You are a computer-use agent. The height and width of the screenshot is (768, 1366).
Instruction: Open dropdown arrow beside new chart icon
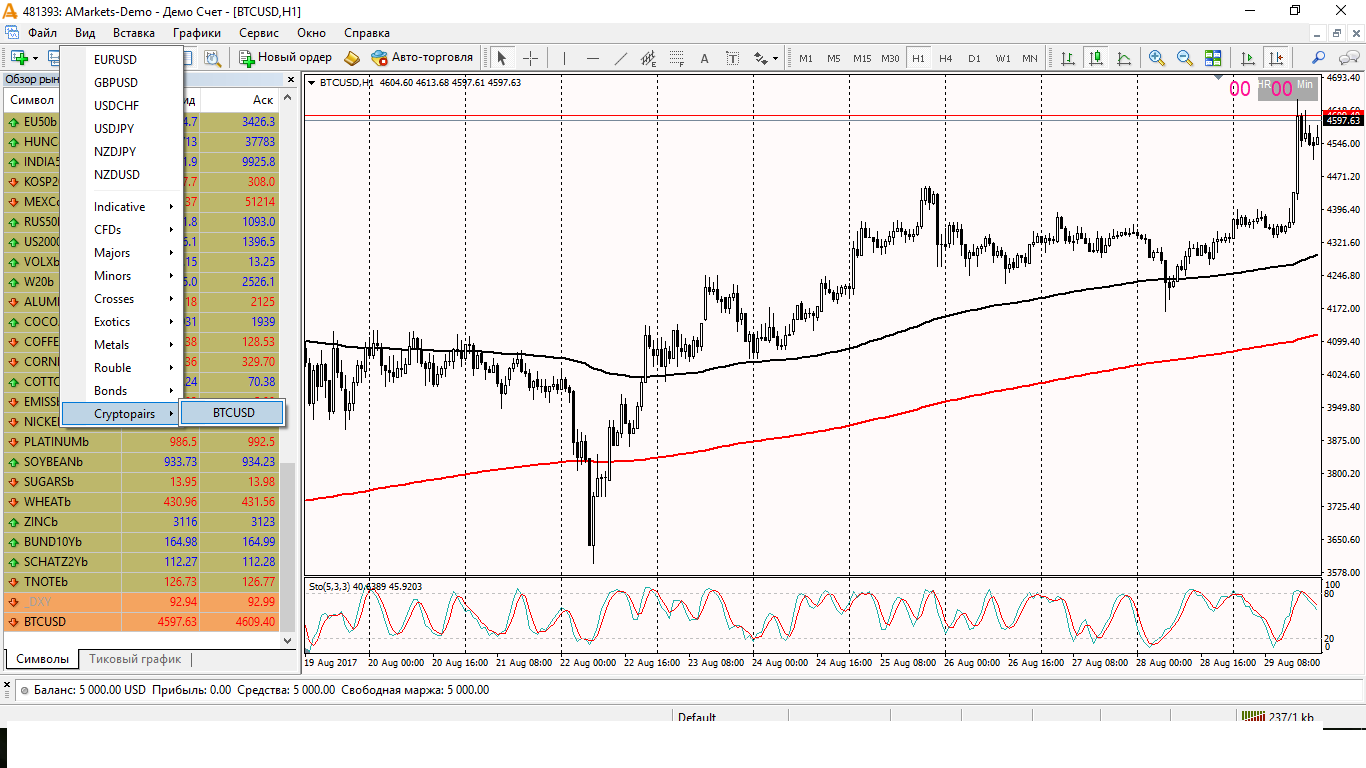click(x=35, y=58)
